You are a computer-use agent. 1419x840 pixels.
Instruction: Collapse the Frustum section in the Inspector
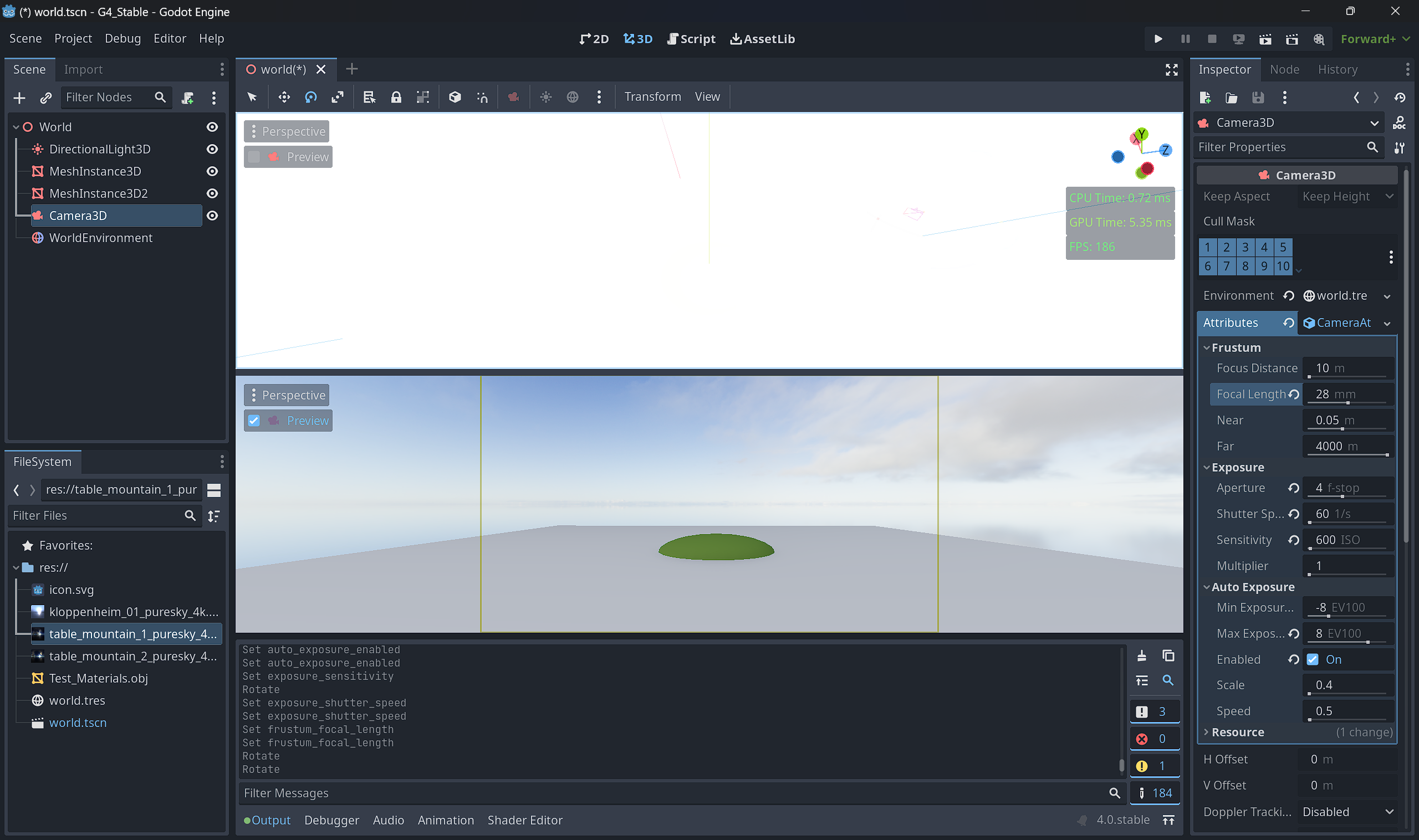(1207, 347)
